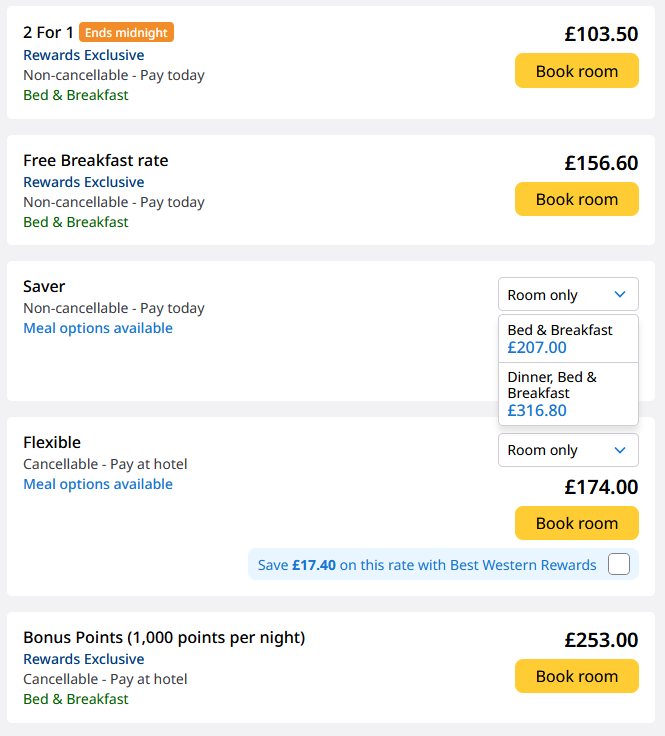Click the Flexible dropdown chevron arrow
665x736 pixels.
pos(620,450)
